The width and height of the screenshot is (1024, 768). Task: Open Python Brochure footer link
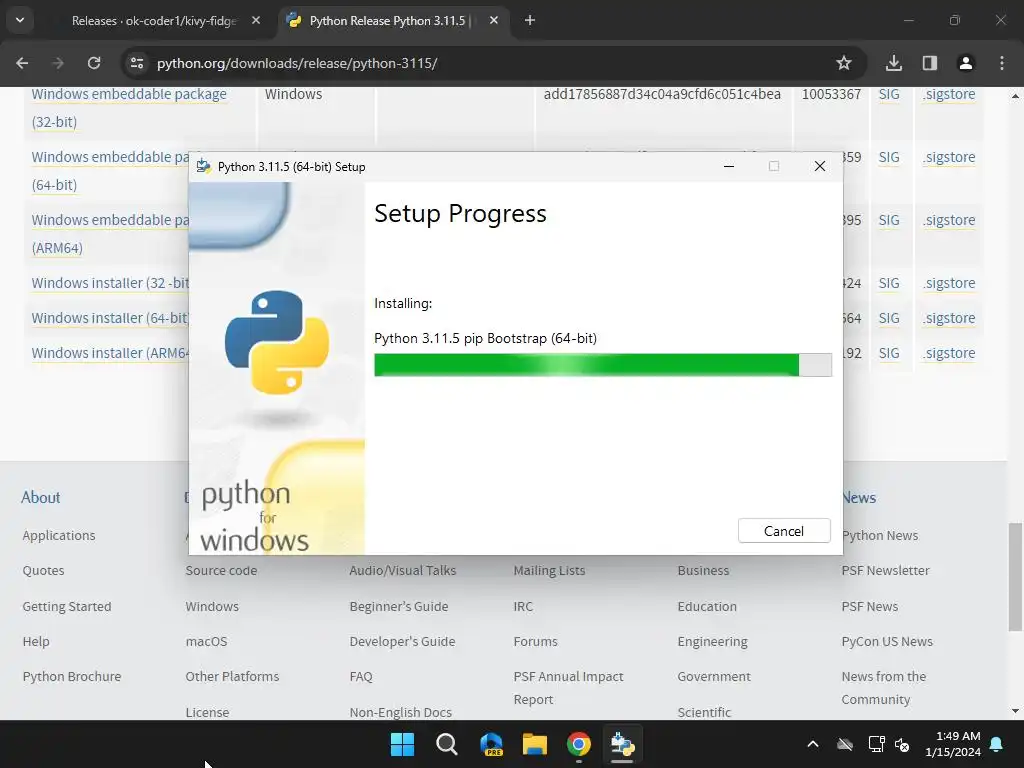72,677
